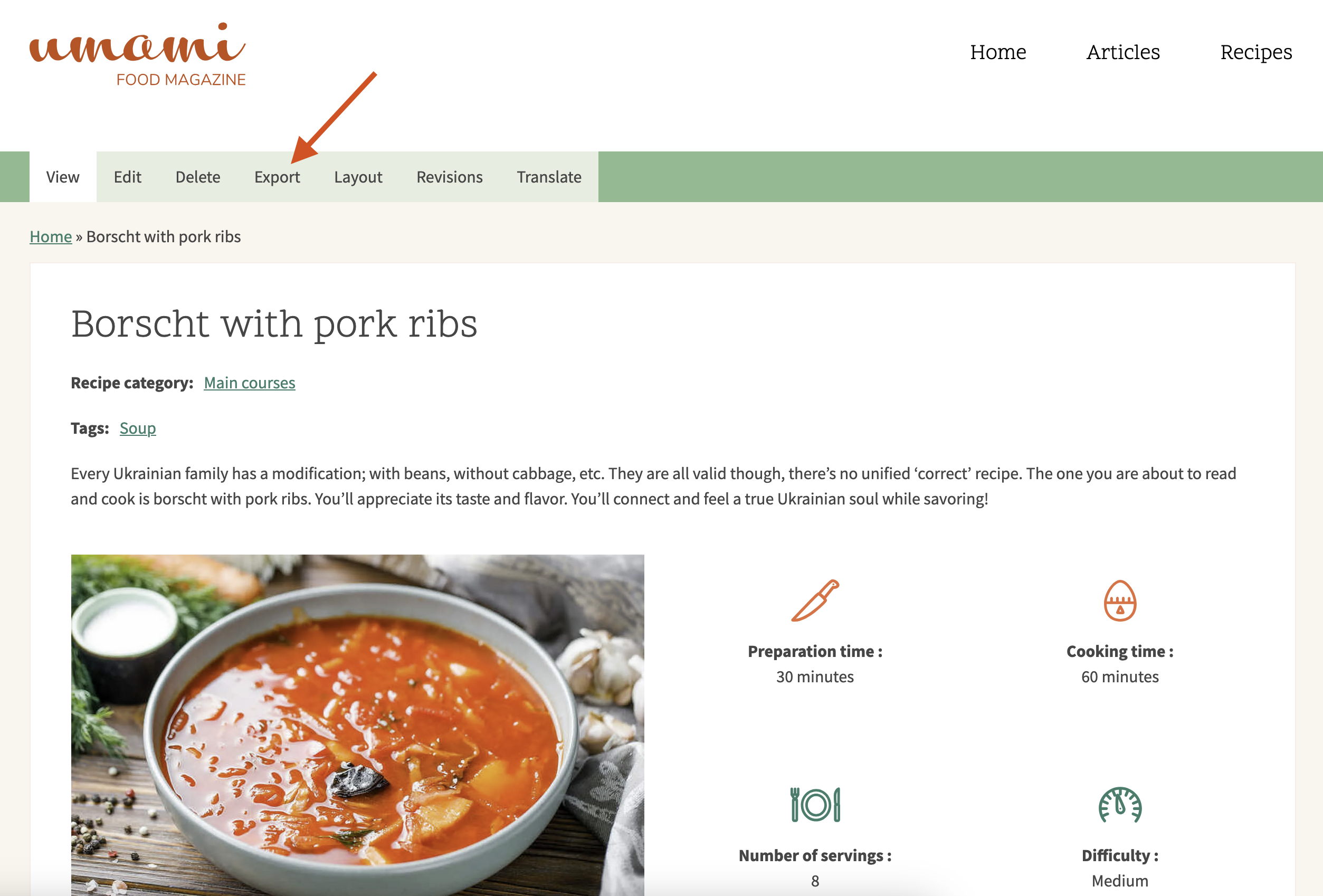Open Articles in the main navigation
The image size is (1323, 896).
point(1122,52)
